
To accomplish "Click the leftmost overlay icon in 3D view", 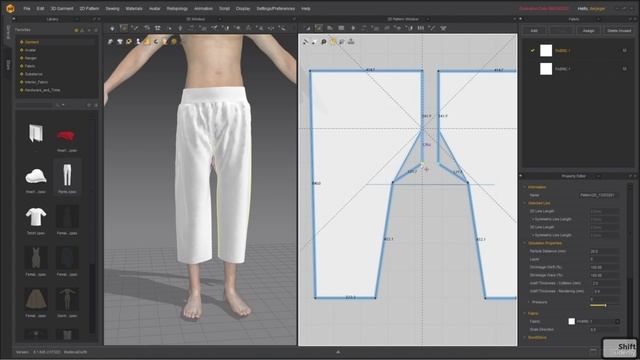I will point(110,42).
